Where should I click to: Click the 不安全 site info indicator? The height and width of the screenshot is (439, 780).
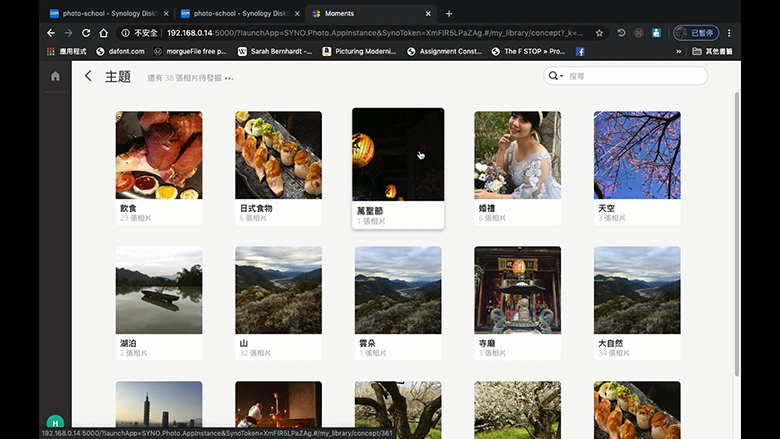click(140, 33)
